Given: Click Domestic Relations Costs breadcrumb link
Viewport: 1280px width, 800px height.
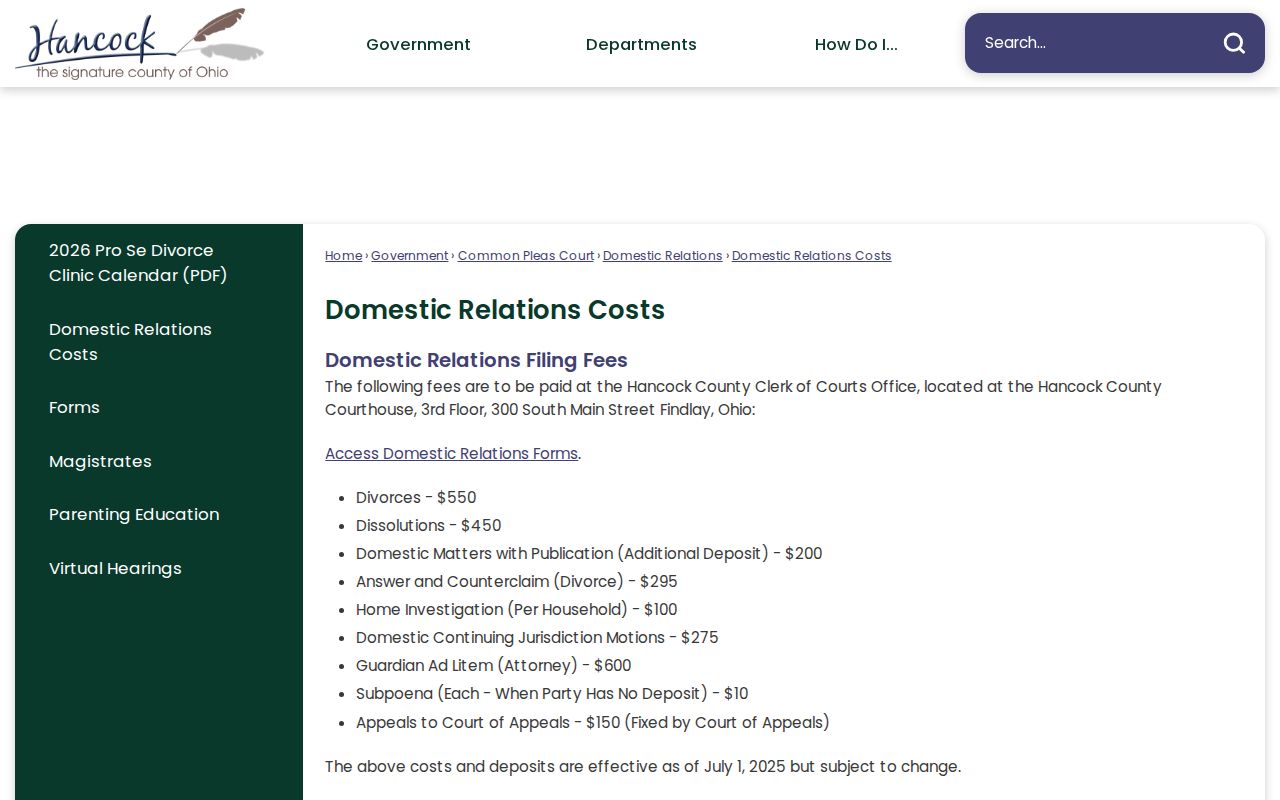Looking at the screenshot, I should [811, 256].
